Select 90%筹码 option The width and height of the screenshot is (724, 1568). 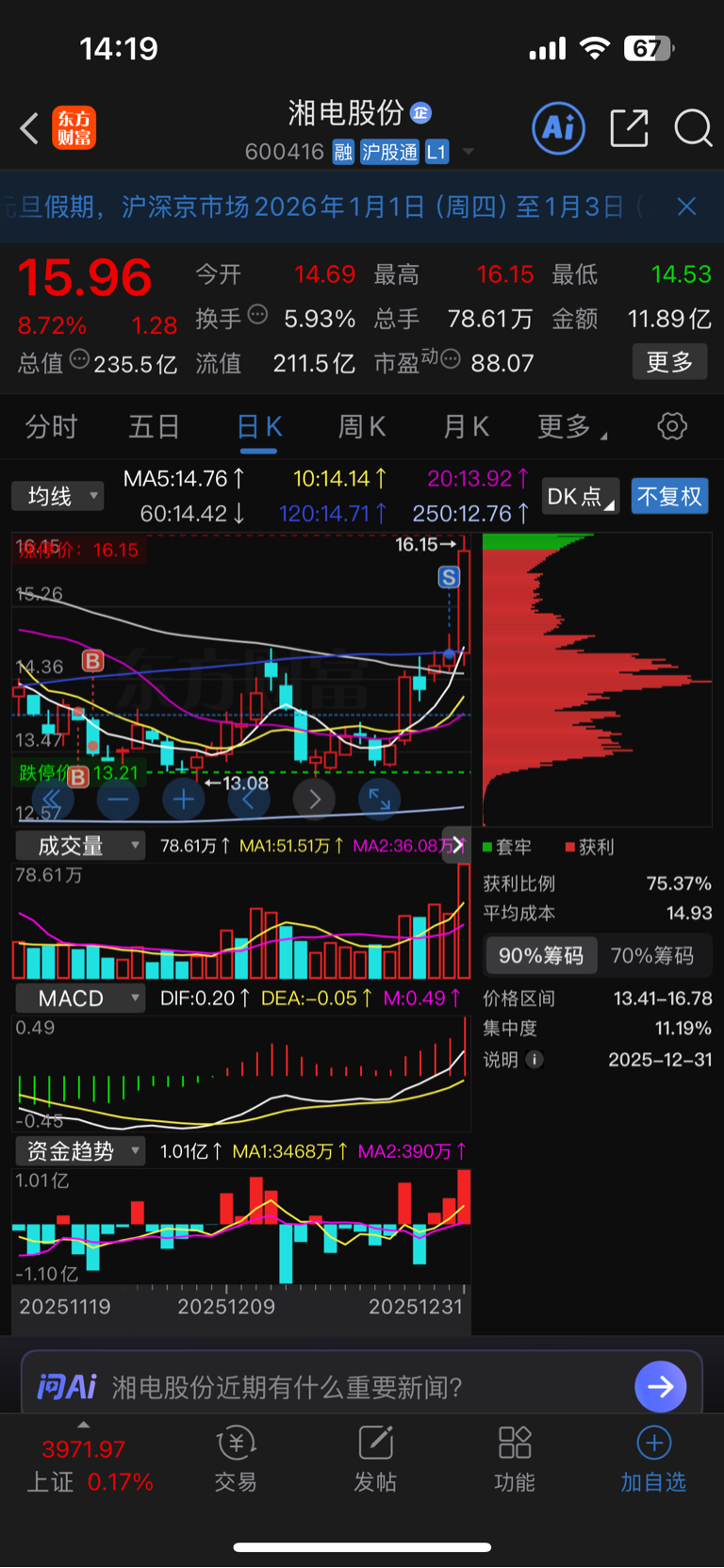tap(540, 955)
